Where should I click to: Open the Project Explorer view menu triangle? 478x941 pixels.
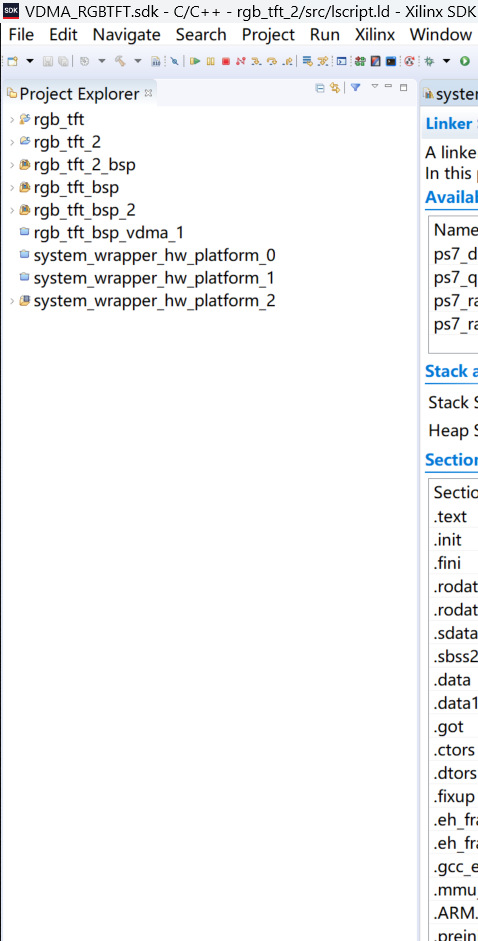[x=375, y=86]
